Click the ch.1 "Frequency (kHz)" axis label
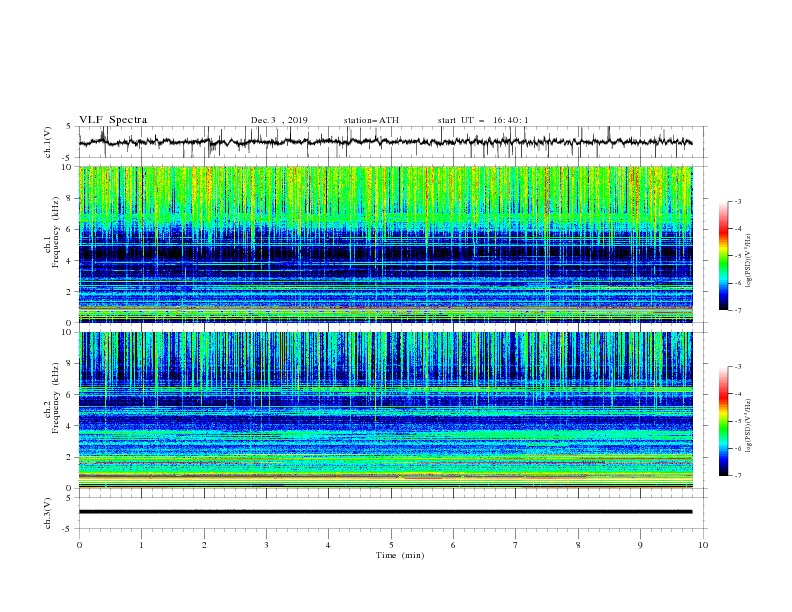Image resolution: width=792 pixels, height=612 pixels. coord(55,233)
